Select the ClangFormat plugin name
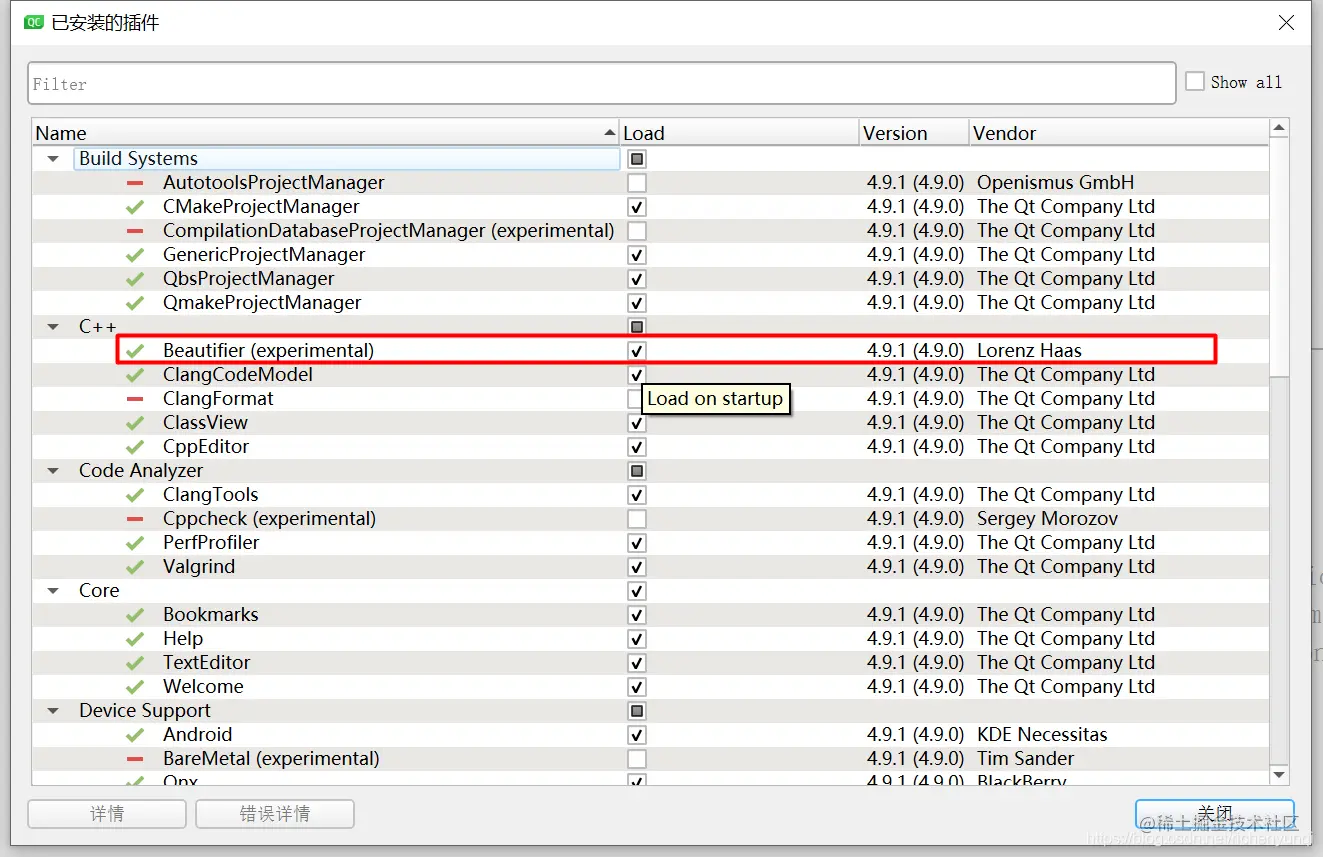 point(218,399)
